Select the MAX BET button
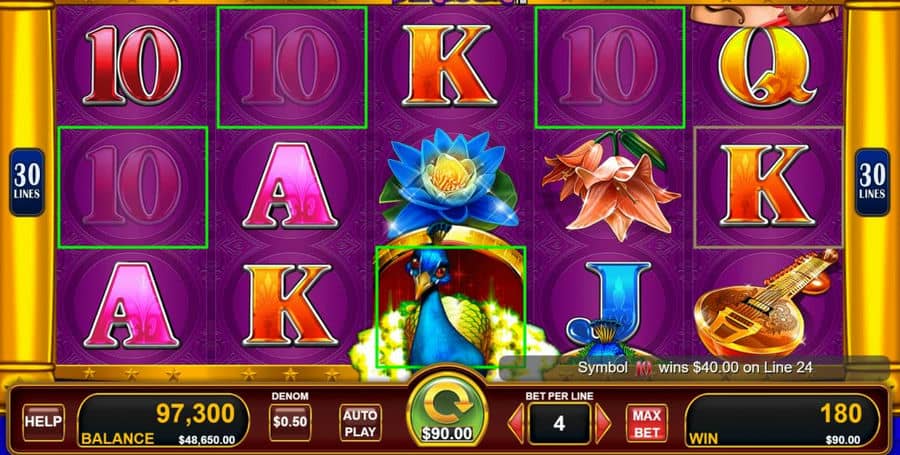 click(x=646, y=423)
